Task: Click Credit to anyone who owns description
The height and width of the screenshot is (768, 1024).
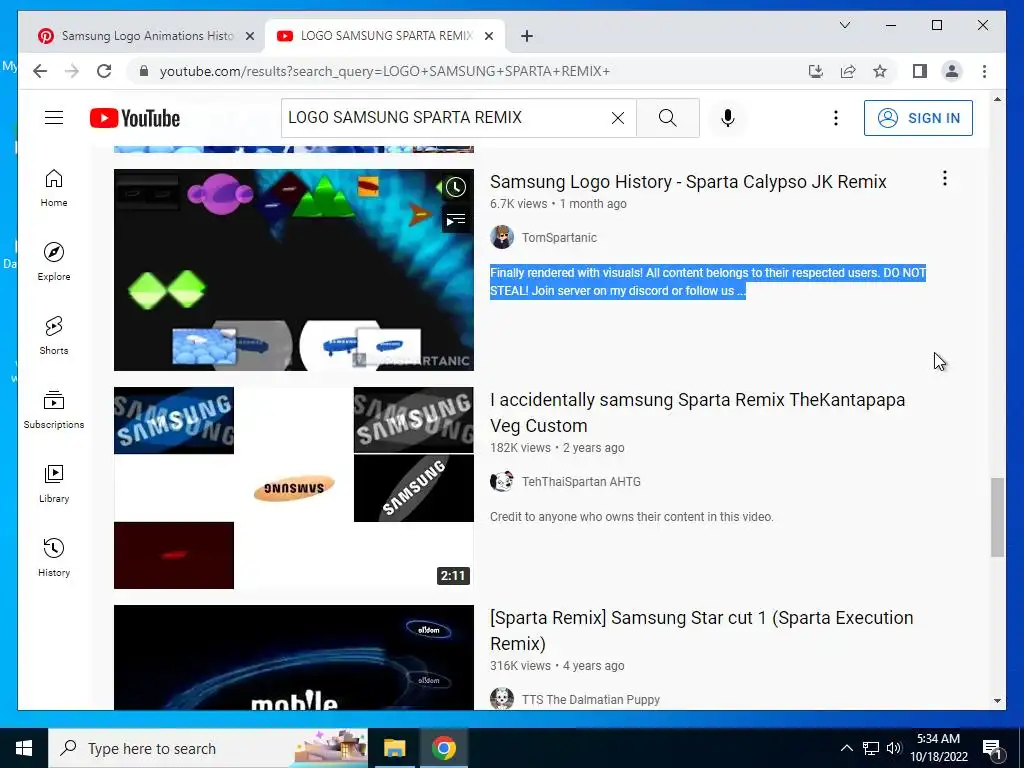Action: pyautogui.click(x=632, y=517)
